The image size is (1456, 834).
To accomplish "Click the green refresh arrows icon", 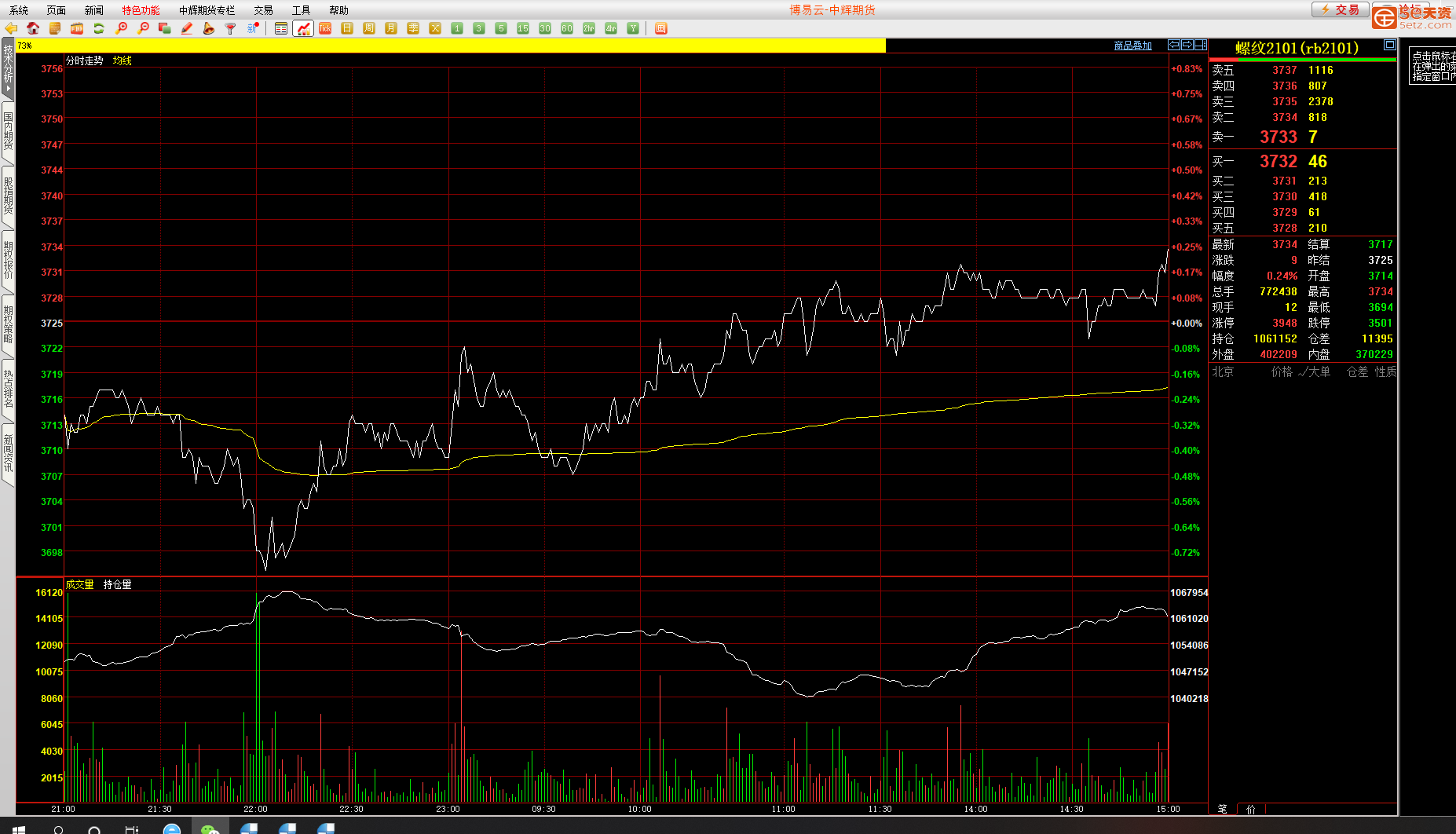I will click(x=99, y=28).
